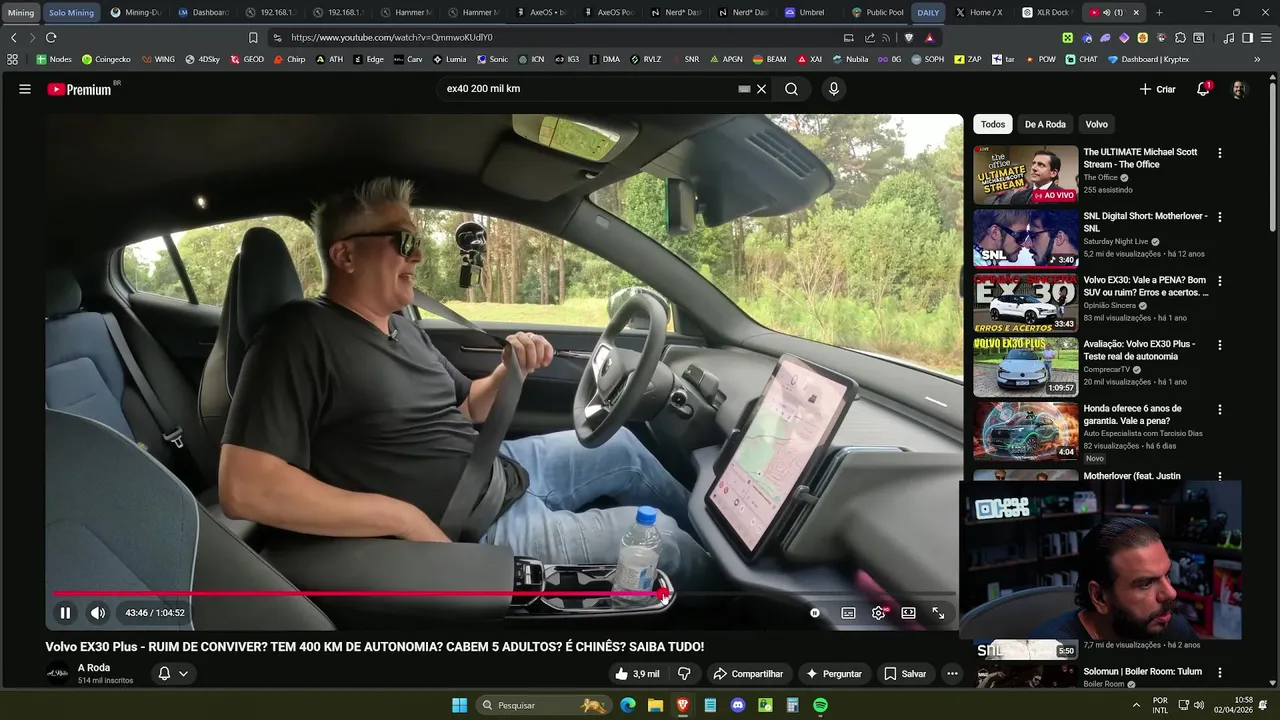This screenshot has height=720, width=1280.
Task: Switch to the 'Home / X' tab
Action: (x=978, y=12)
